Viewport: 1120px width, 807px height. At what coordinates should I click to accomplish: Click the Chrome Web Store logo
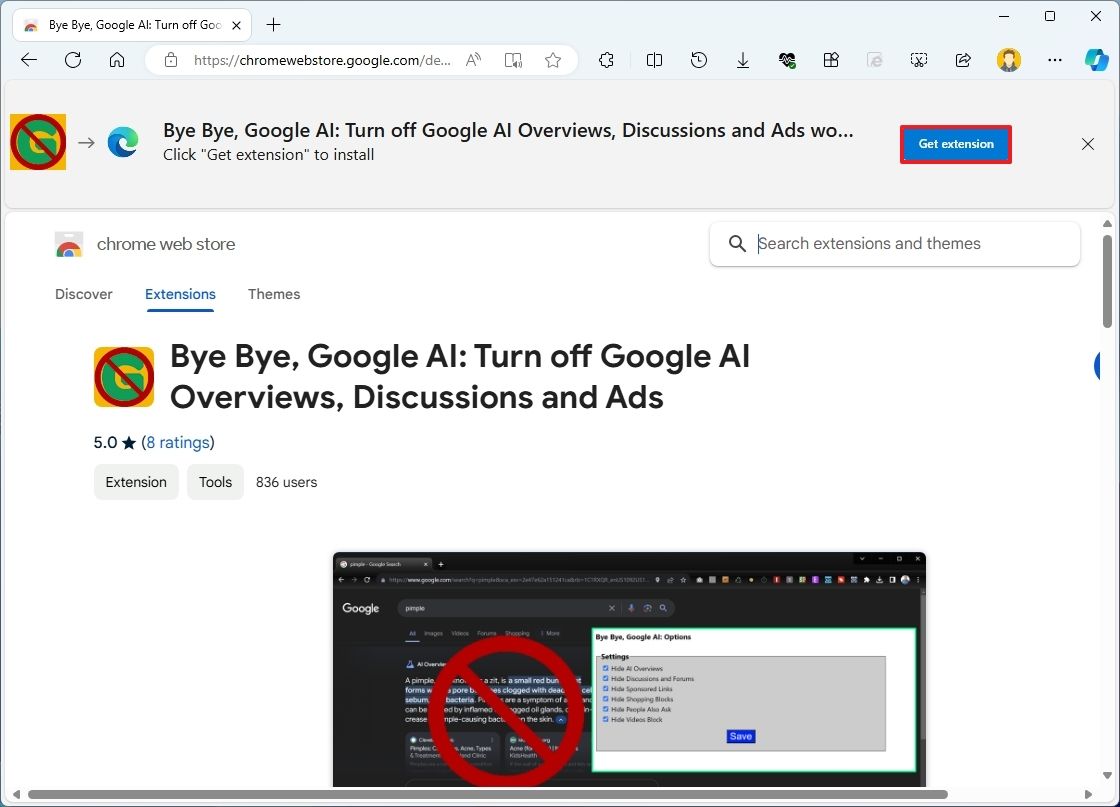(x=68, y=244)
